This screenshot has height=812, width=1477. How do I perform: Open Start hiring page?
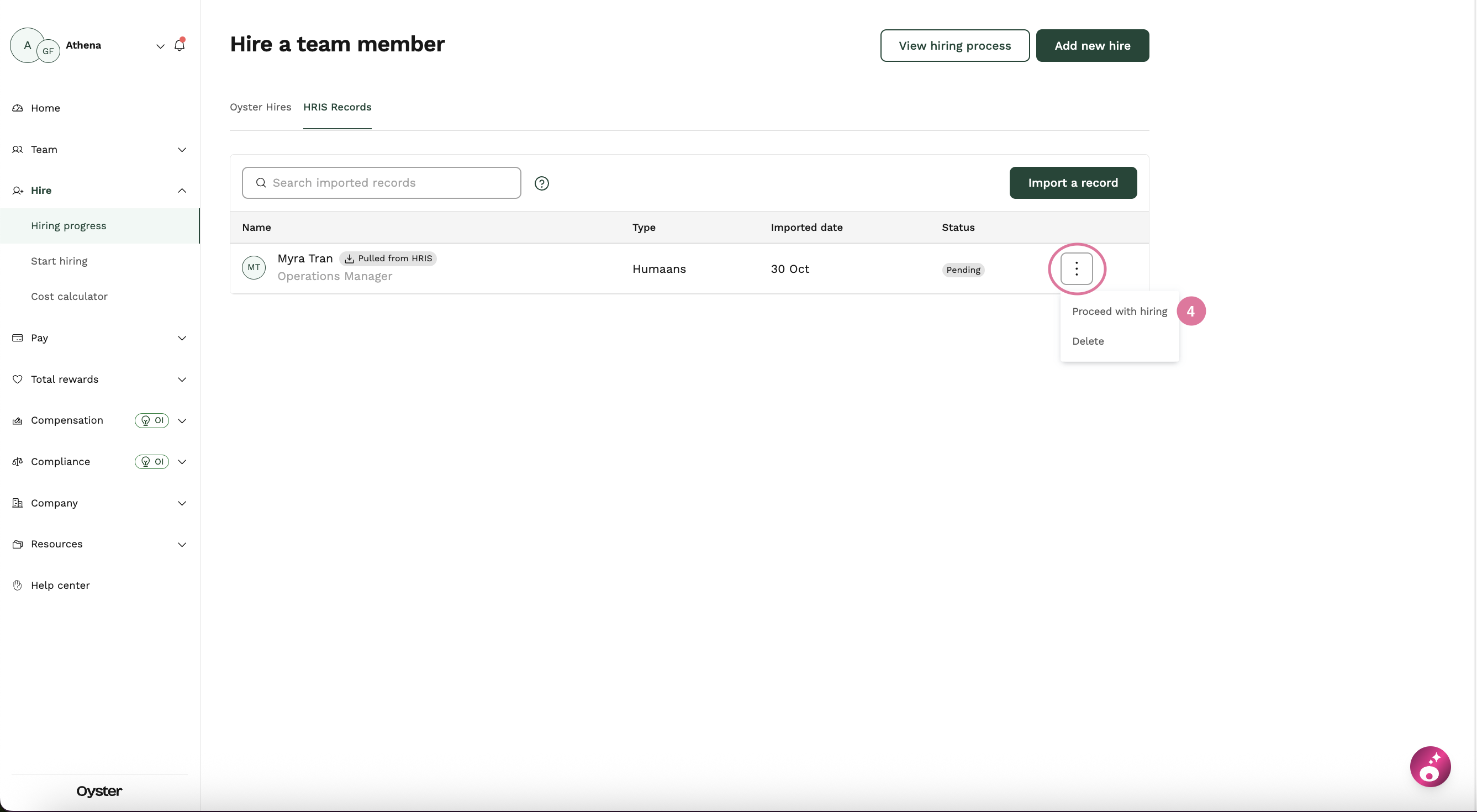click(x=59, y=261)
